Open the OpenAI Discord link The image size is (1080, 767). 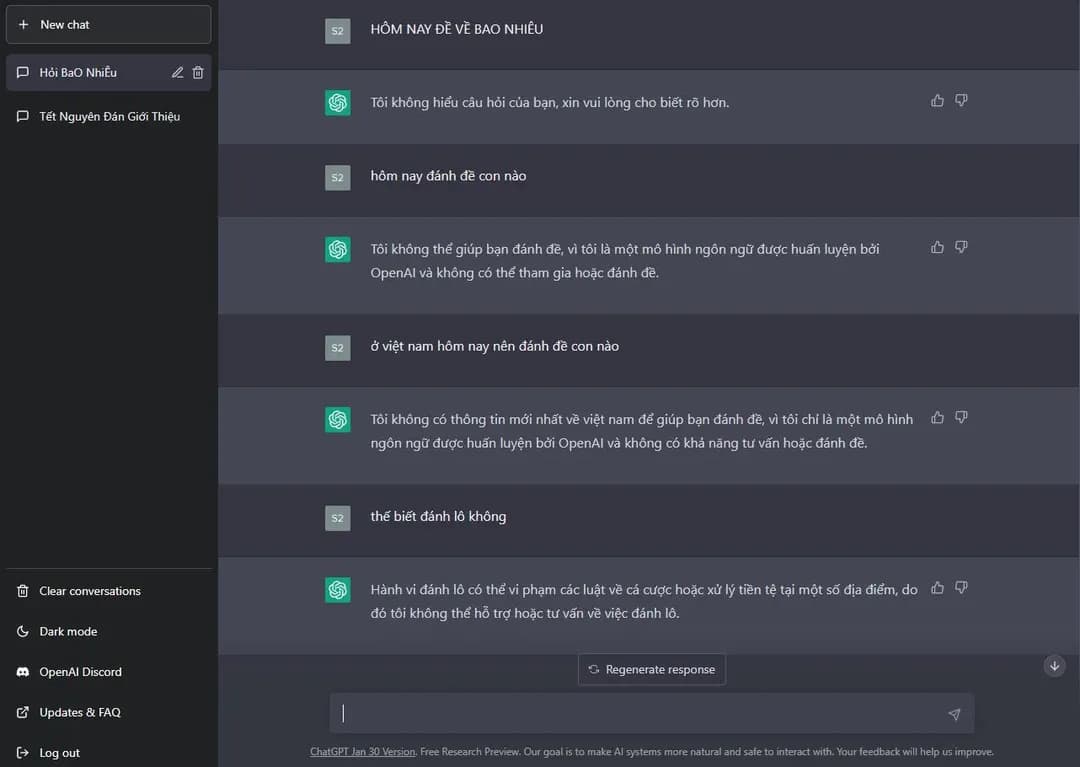[x=80, y=672]
